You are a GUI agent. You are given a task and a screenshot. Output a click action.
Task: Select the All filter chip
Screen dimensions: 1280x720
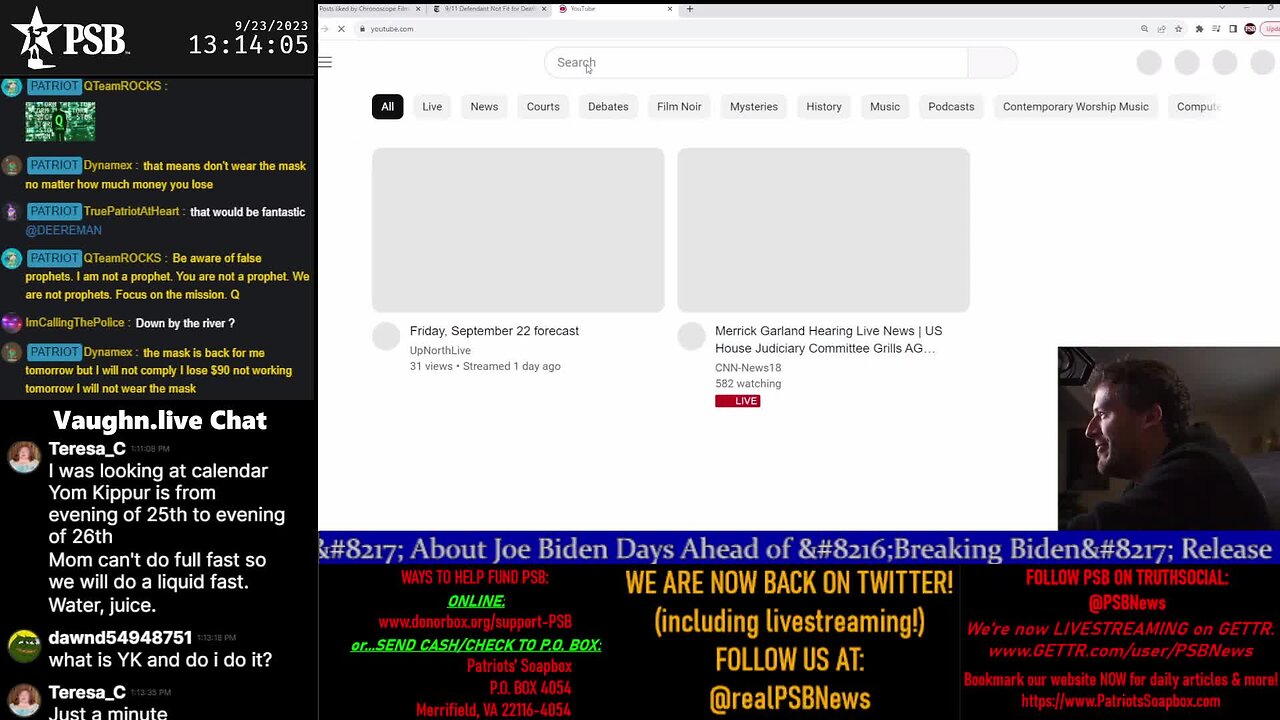(x=387, y=106)
